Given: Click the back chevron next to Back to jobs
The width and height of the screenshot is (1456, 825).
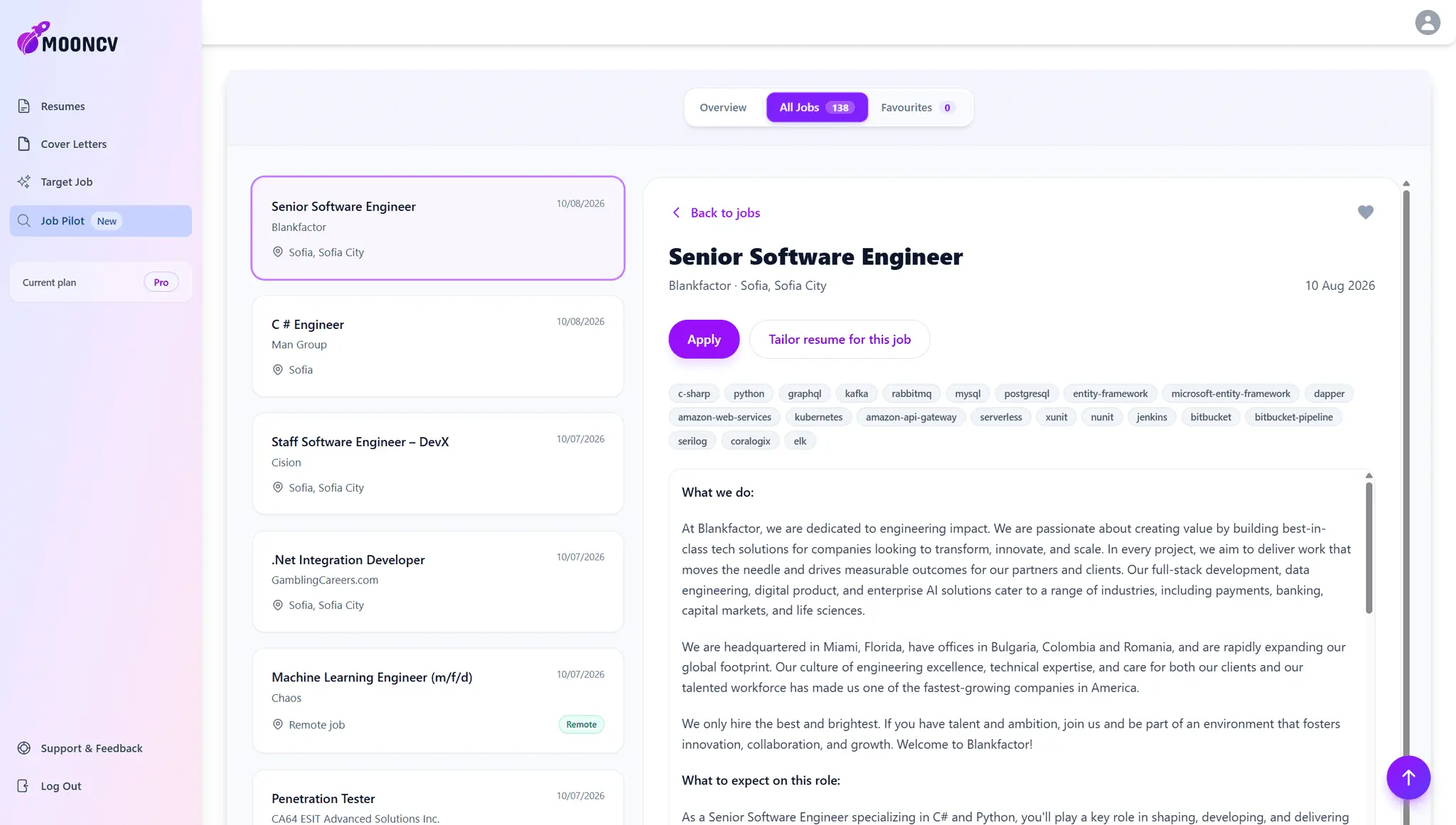Looking at the screenshot, I should click(676, 212).
